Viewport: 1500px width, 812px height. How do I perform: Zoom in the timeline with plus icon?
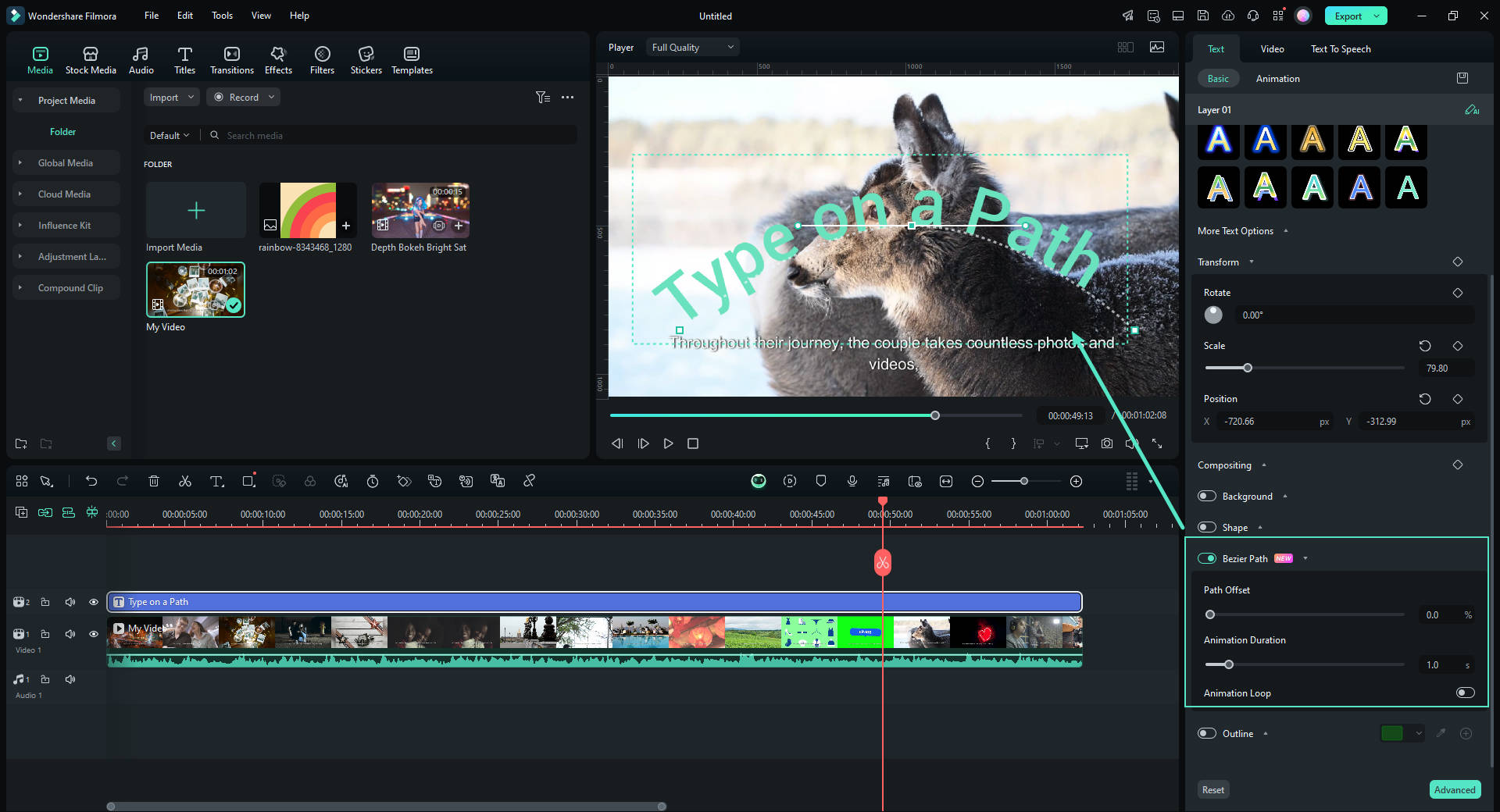click(1076, 481)
